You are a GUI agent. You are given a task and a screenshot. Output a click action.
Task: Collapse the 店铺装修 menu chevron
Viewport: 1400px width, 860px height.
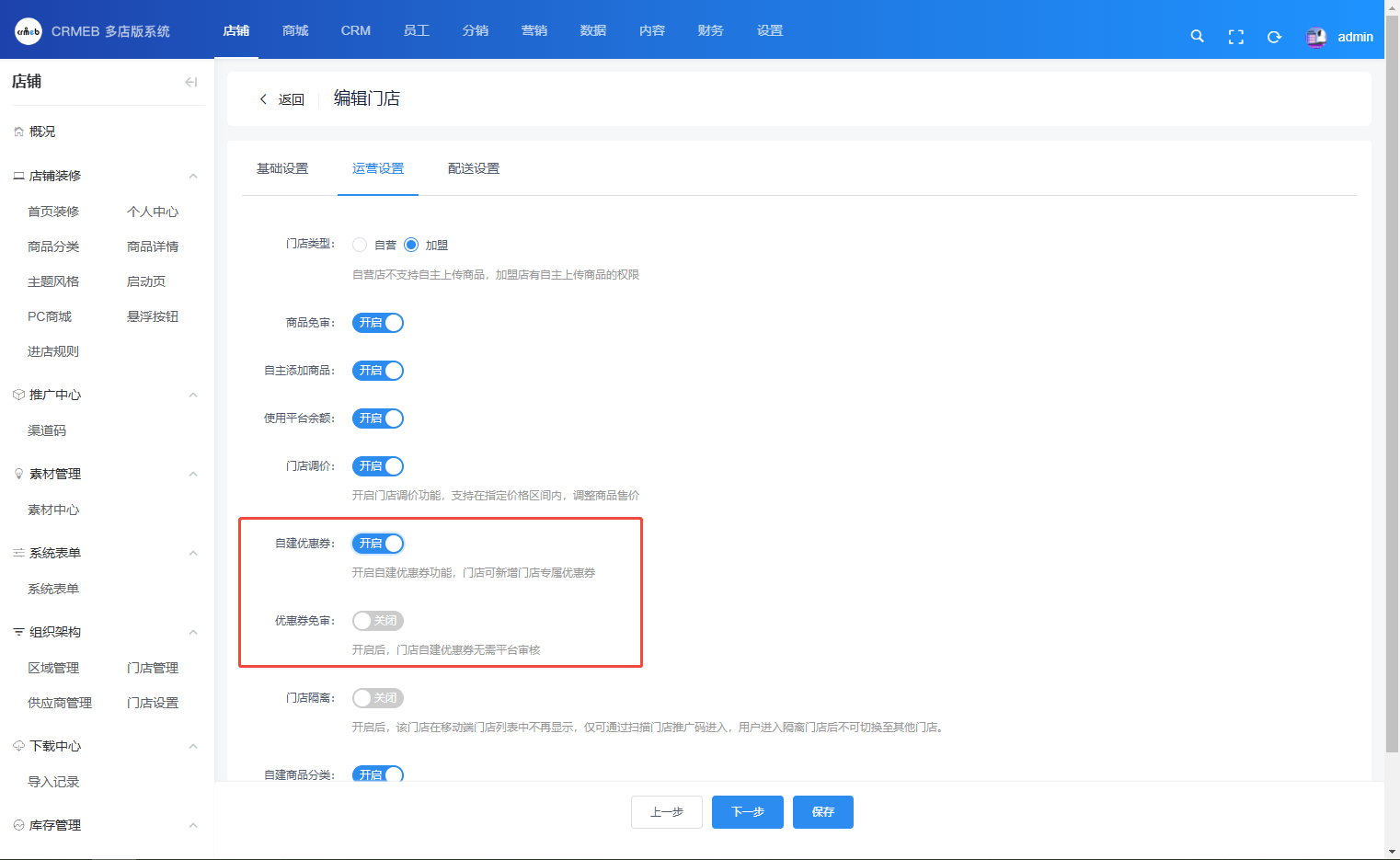click(x=193, y=176)
